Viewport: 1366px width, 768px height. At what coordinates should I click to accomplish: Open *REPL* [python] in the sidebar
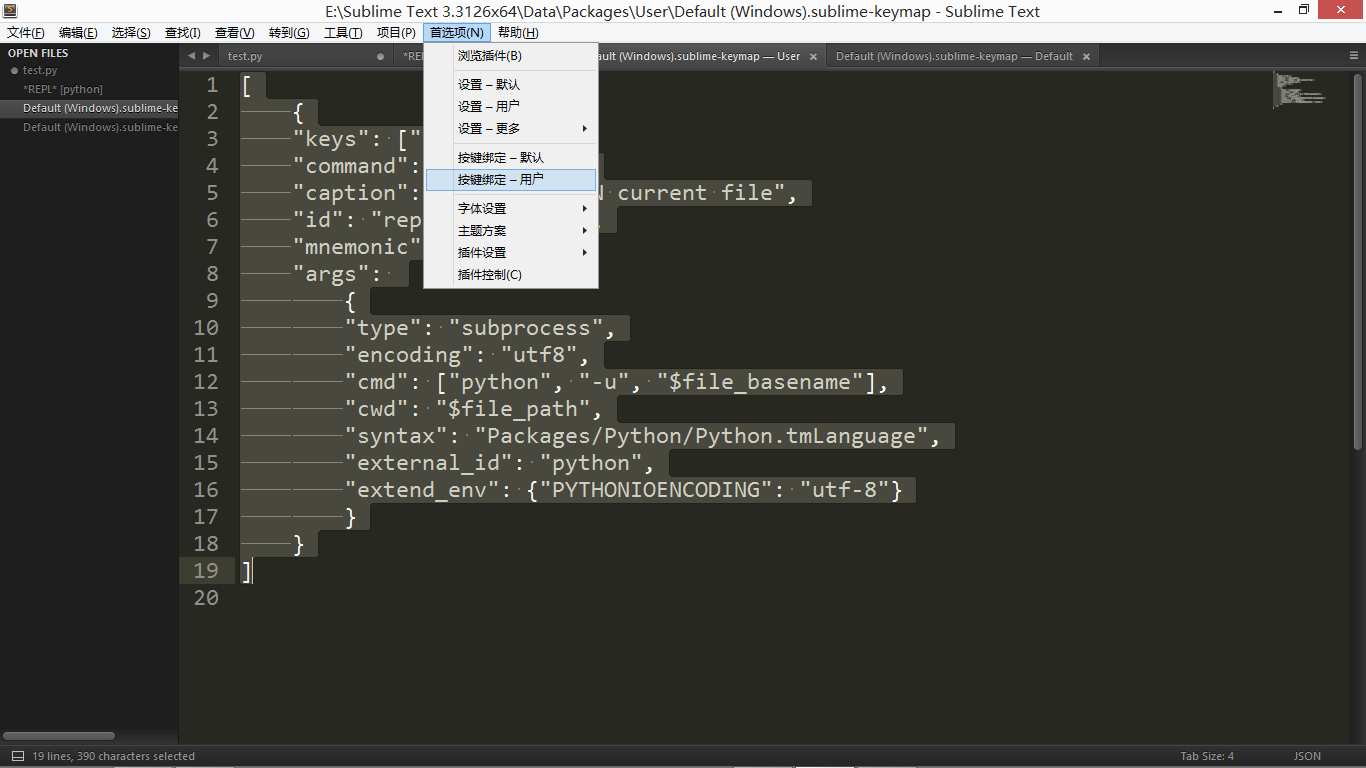[x=63, y=89]
